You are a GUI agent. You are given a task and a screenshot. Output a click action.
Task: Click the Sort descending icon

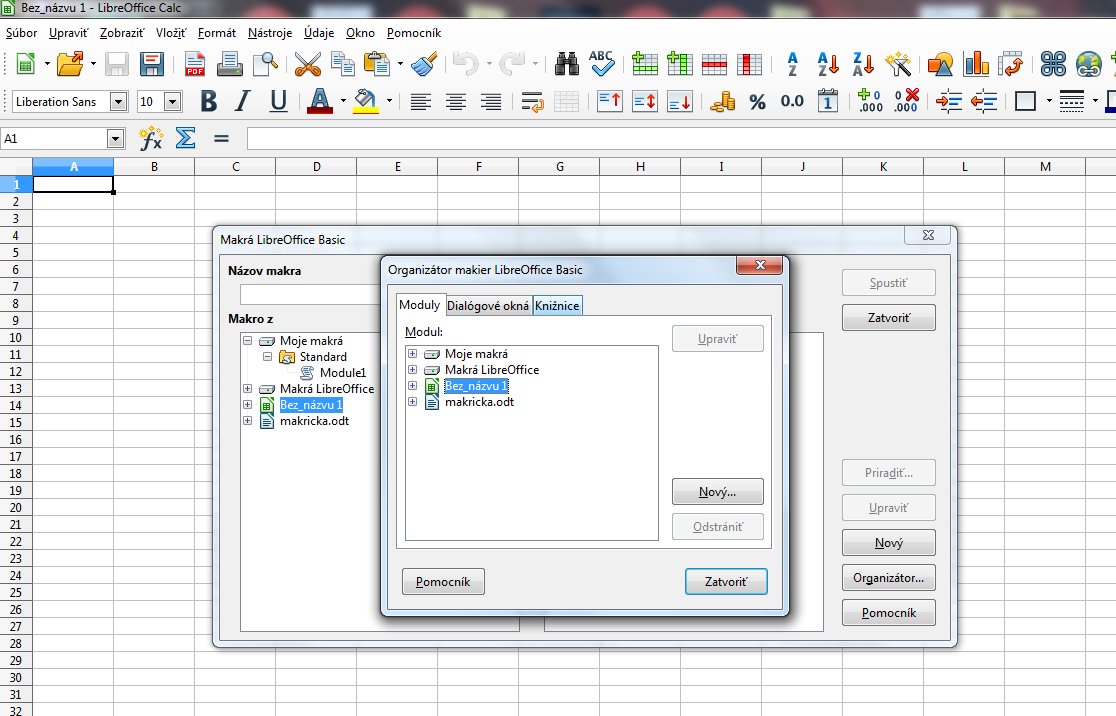click(863, 64)
